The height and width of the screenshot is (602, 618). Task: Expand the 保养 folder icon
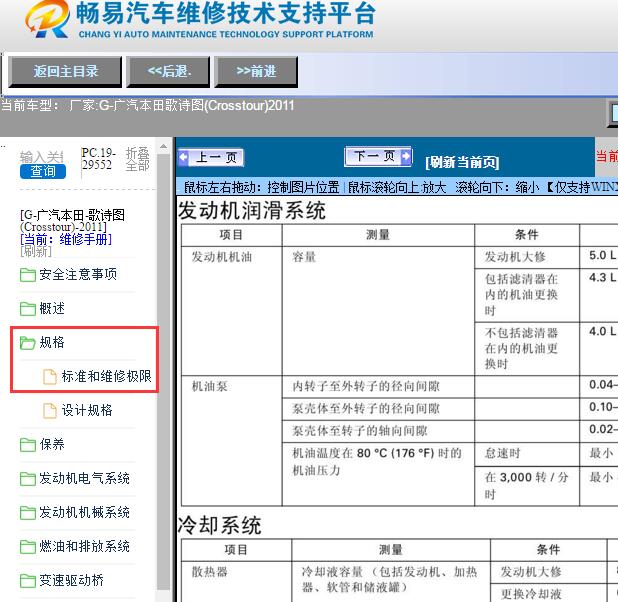(28, 445)
